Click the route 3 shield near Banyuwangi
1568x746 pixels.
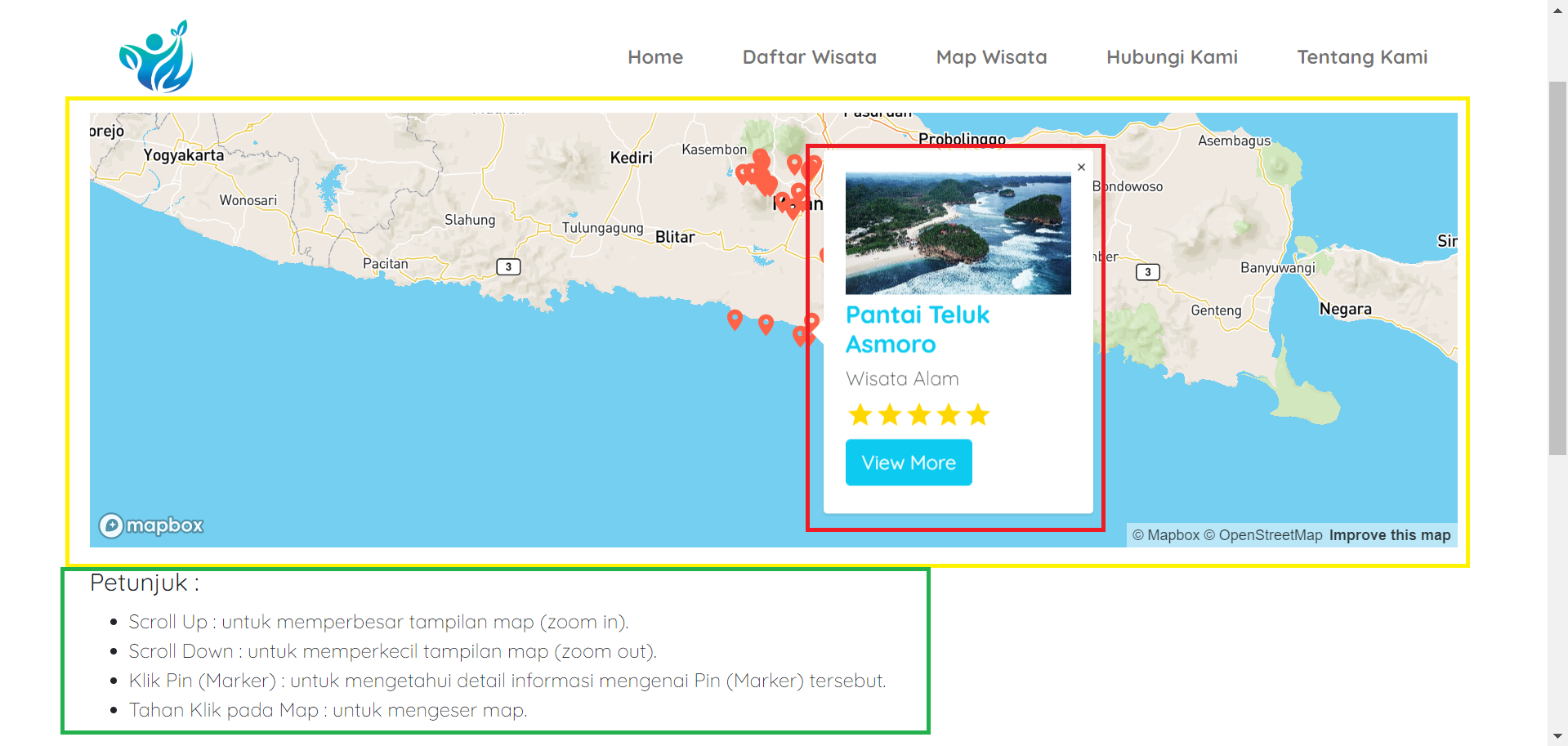[1147, 271]
